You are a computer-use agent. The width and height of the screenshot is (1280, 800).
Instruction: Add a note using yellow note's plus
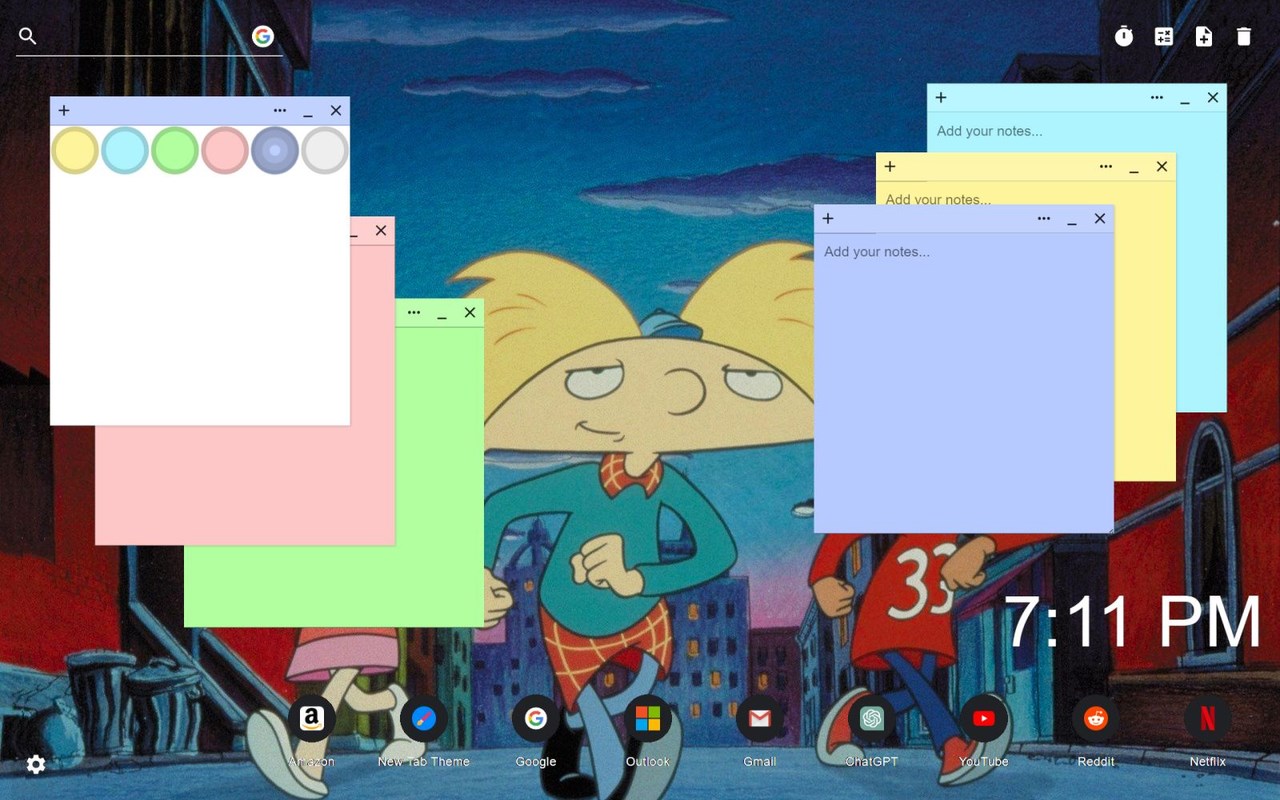click(x=890, y=167)
